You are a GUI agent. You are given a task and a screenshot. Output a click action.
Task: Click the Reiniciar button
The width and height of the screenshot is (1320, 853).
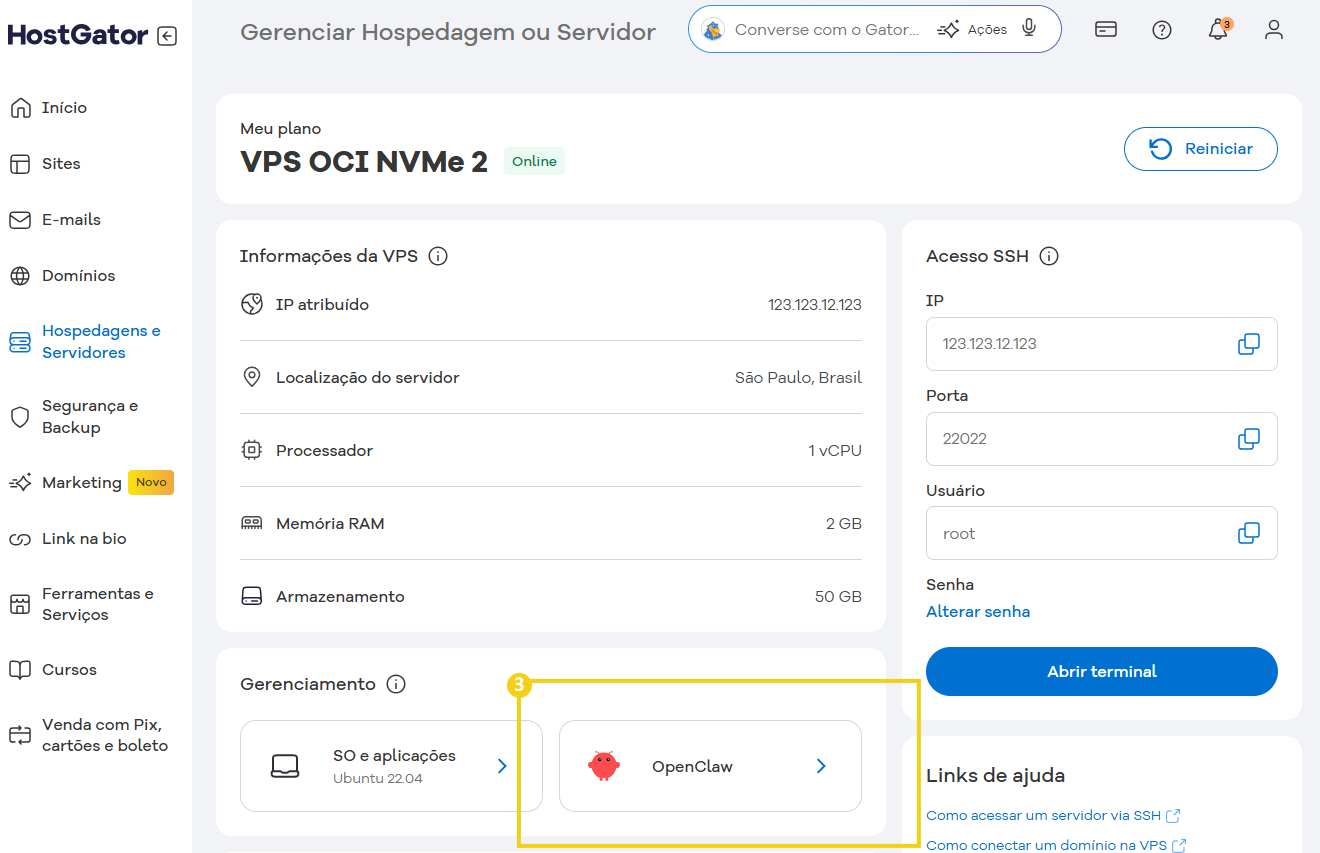(1200, 148)
